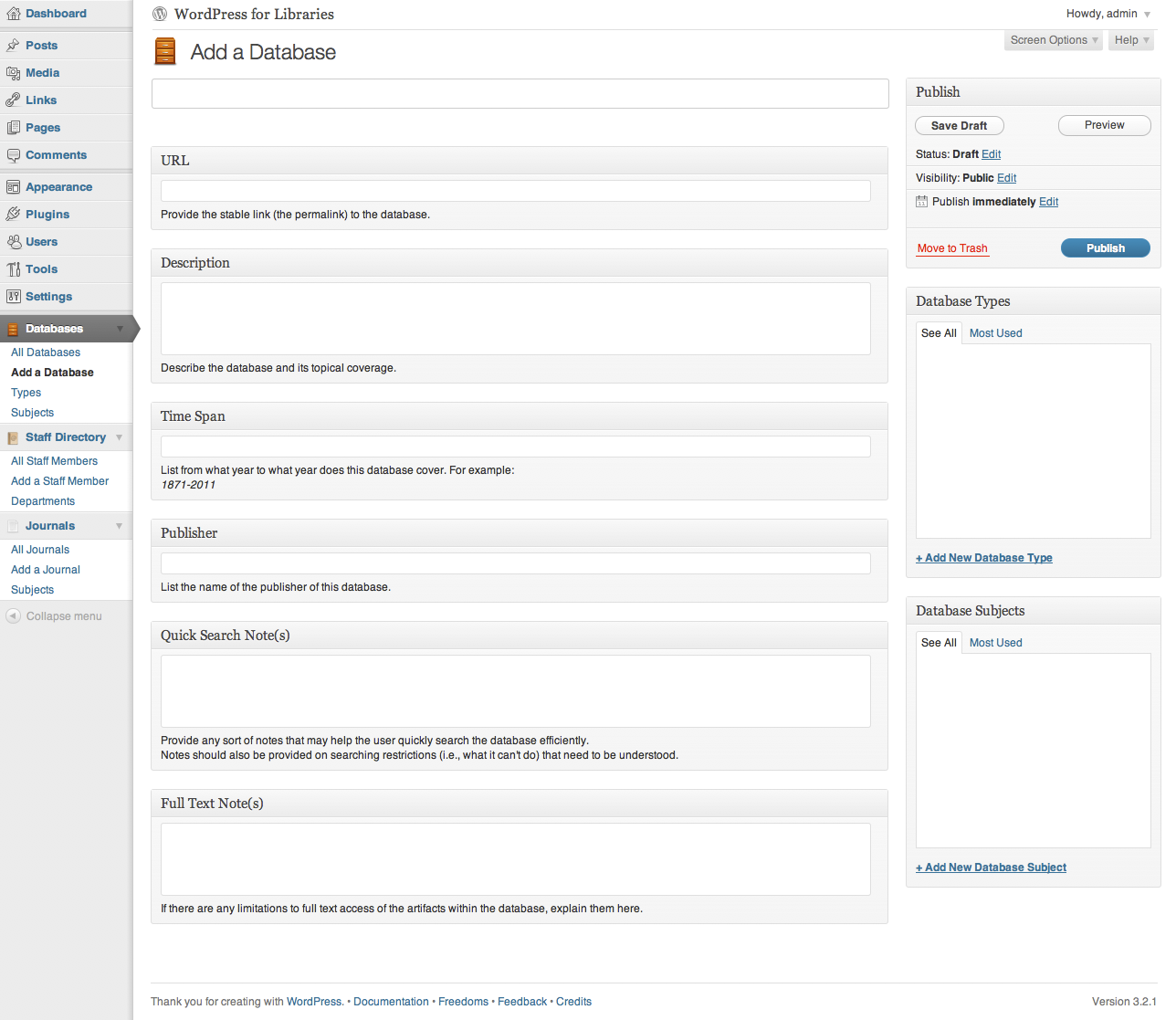Click the Tools icon in sidebar
Image resolution: width=1176 pixels, height=1020 pixels.
[x=13, y=269]
